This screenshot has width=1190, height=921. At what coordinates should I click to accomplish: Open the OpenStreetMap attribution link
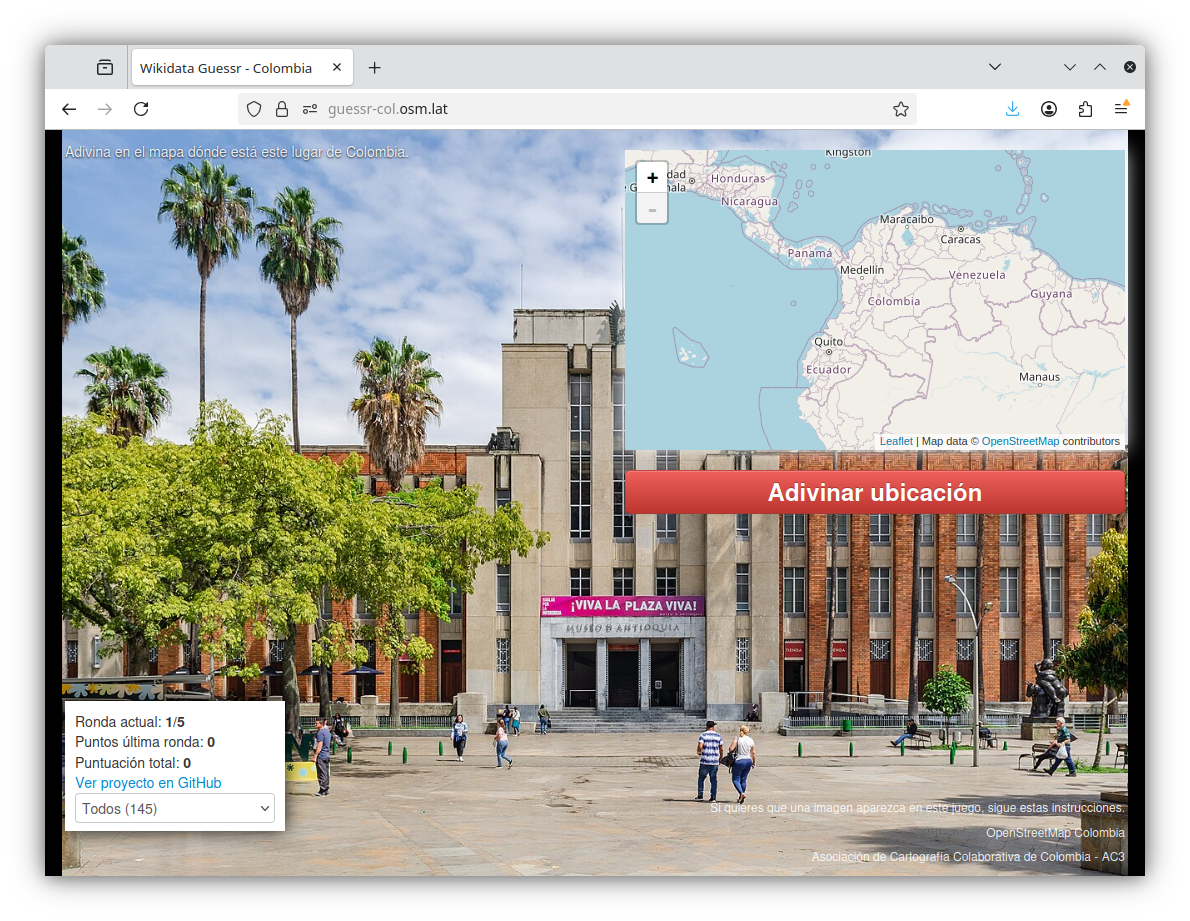click(x=1020, y=441)
